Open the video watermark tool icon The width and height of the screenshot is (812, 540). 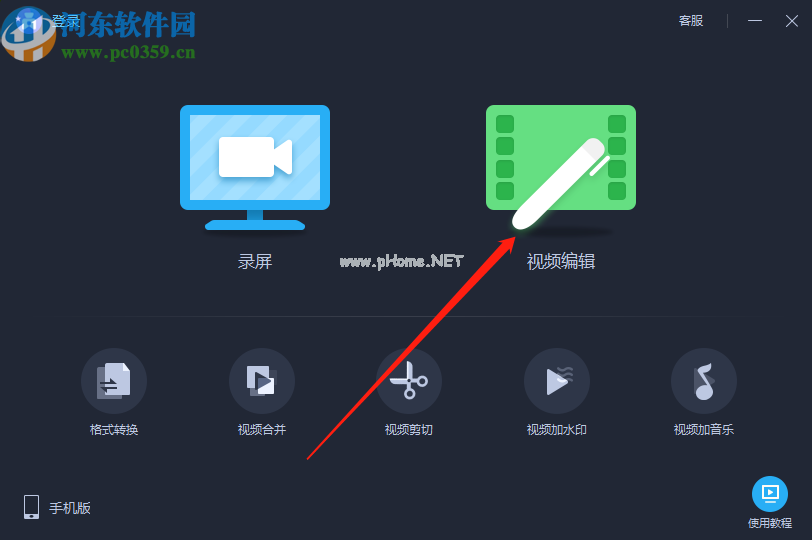[x=557, y=381]
